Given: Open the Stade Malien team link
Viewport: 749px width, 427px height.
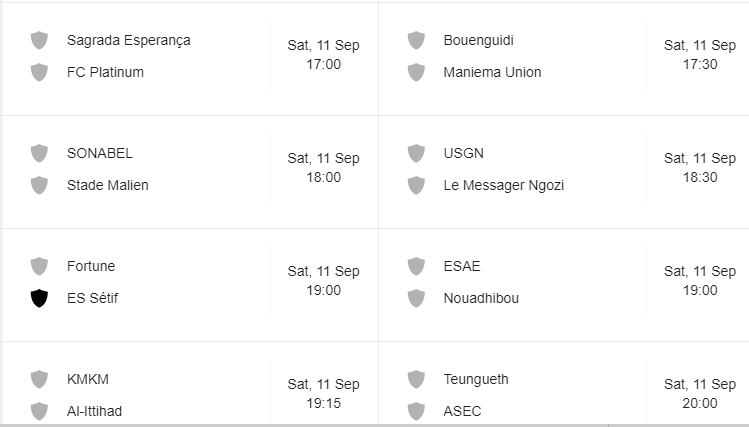Looking at the screenshot, I should 107,185.
